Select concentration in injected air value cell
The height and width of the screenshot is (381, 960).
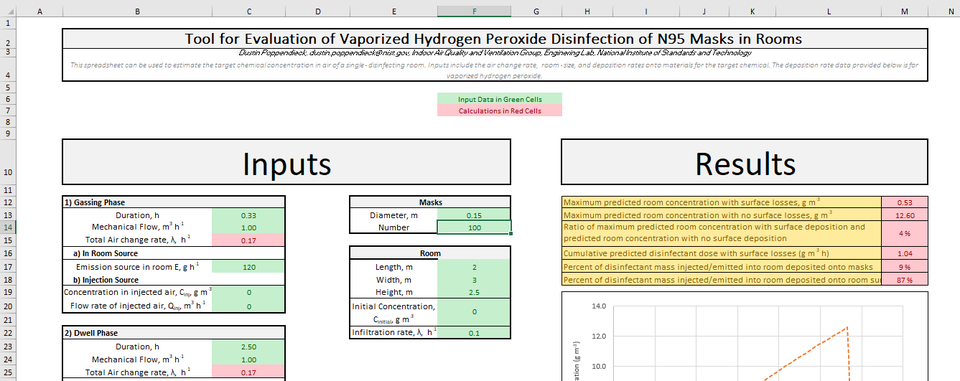(248, 293)
